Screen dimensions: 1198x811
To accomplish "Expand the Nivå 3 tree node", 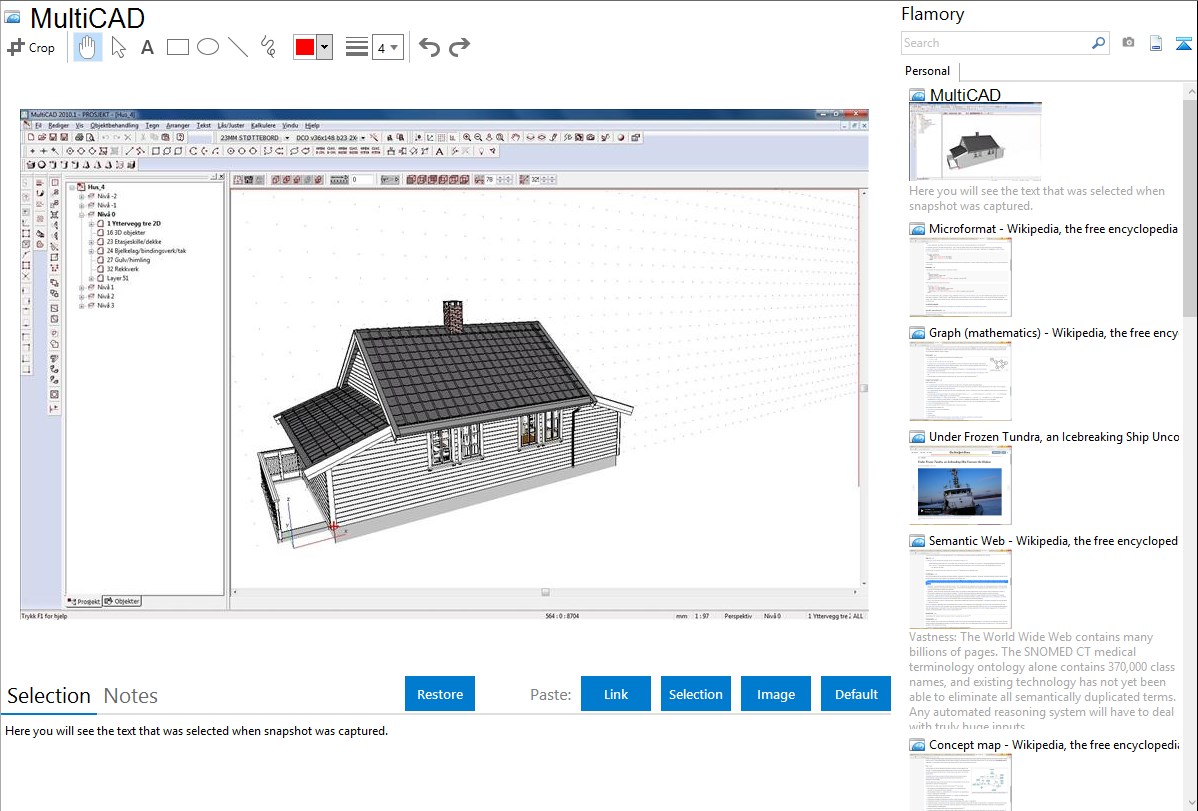I will click(x=81, y=306).
